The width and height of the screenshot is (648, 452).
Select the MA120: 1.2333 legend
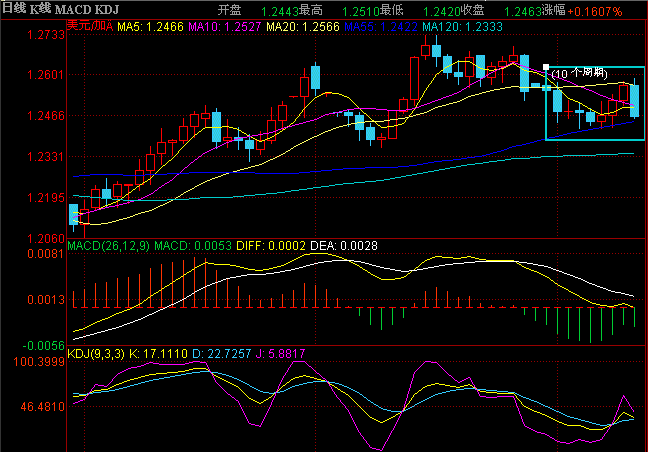(462, 27)
